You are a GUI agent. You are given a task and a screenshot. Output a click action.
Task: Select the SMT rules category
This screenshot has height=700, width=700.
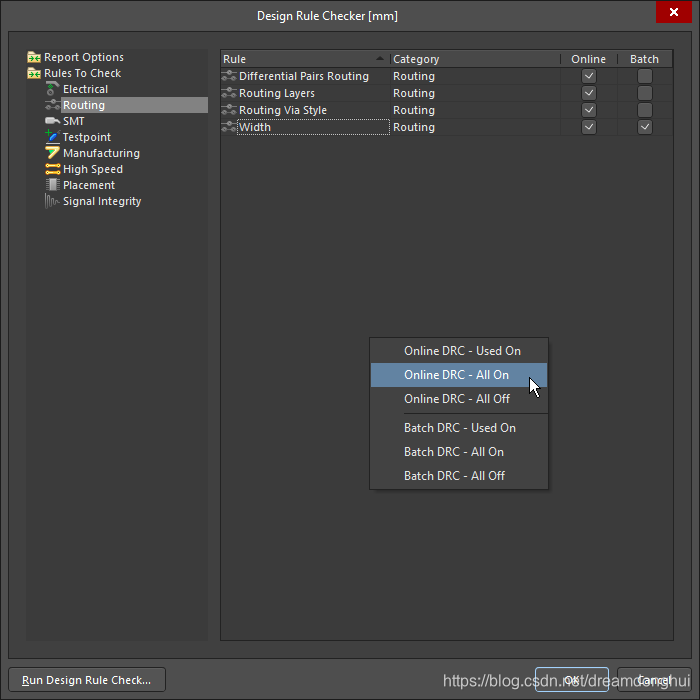(74, 121)
